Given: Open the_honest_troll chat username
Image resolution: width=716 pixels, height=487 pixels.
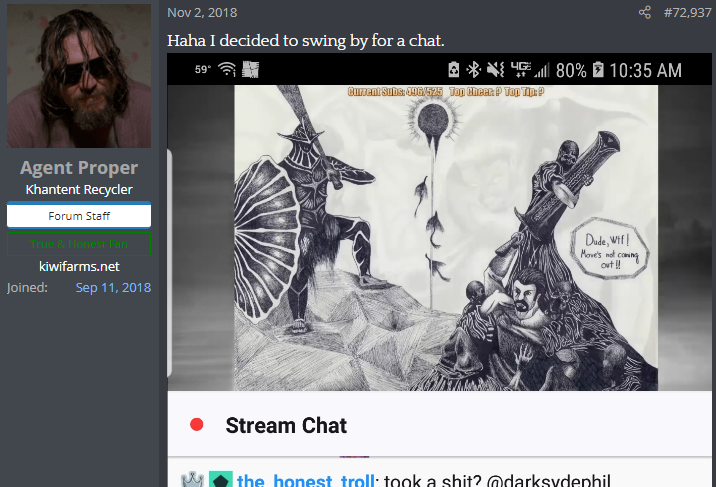Looking at the screenshot, I should point(306,481).
